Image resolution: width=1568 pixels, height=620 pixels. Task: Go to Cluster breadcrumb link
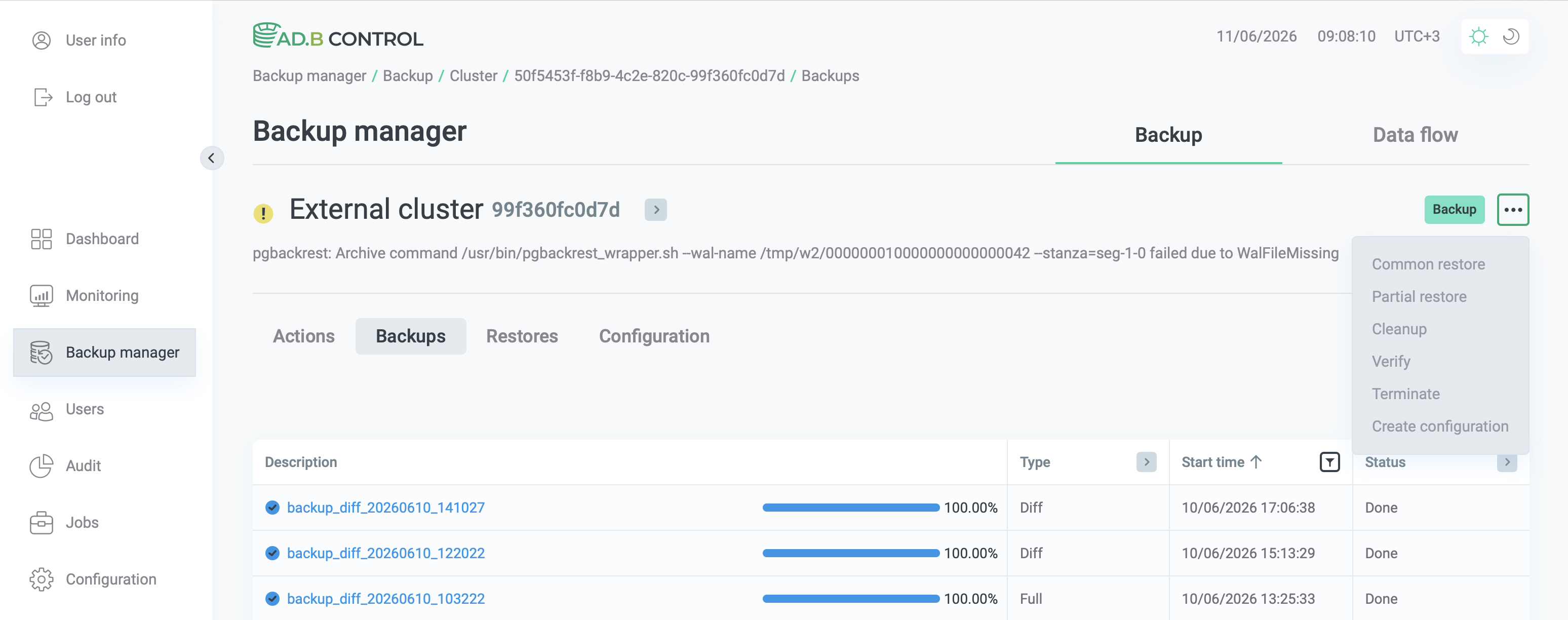[x=474, y=76]
